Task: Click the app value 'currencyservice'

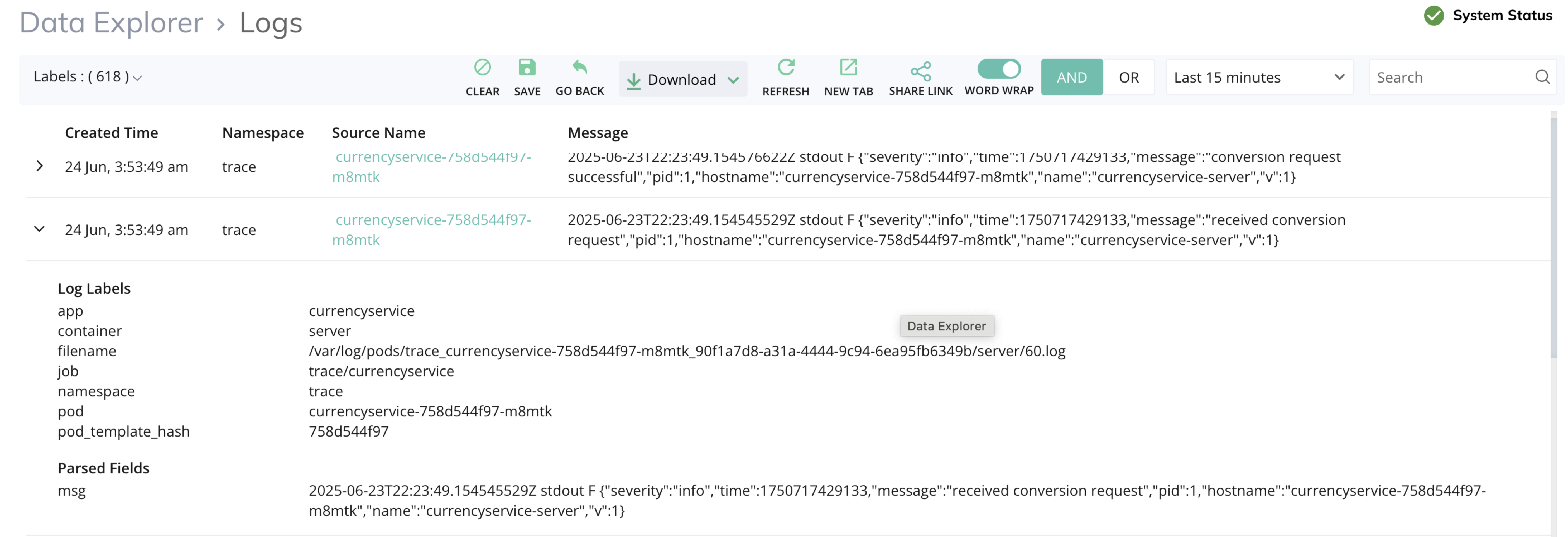Action: pos(361,311)
